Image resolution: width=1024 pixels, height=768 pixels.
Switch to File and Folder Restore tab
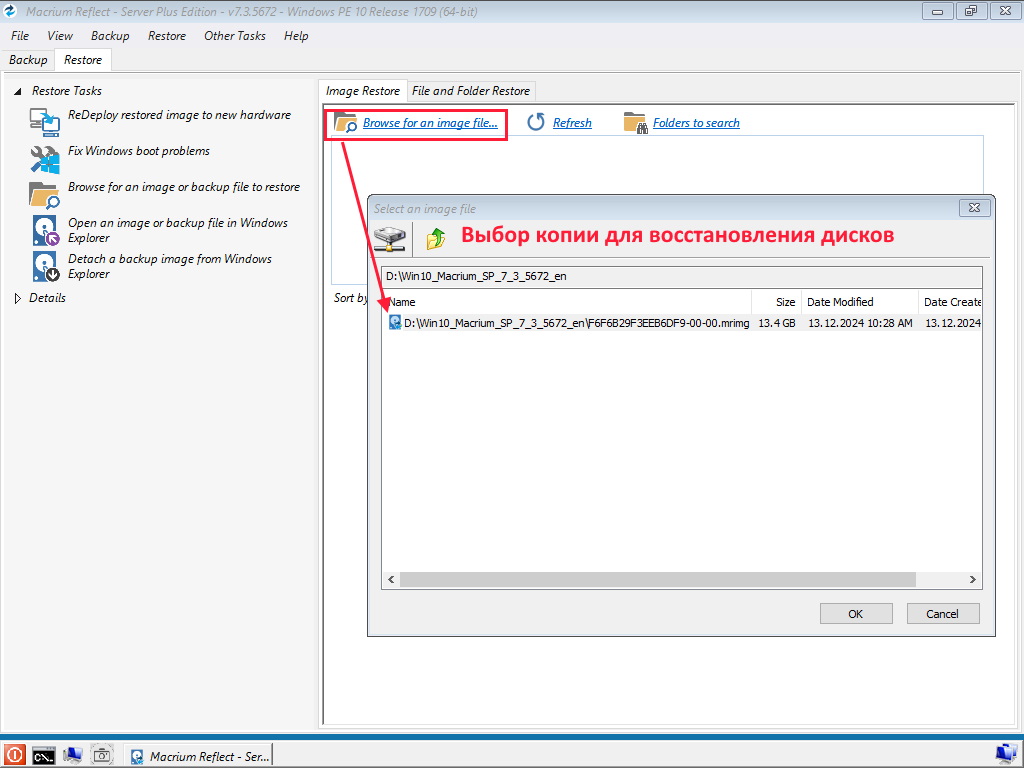[471, 91]
